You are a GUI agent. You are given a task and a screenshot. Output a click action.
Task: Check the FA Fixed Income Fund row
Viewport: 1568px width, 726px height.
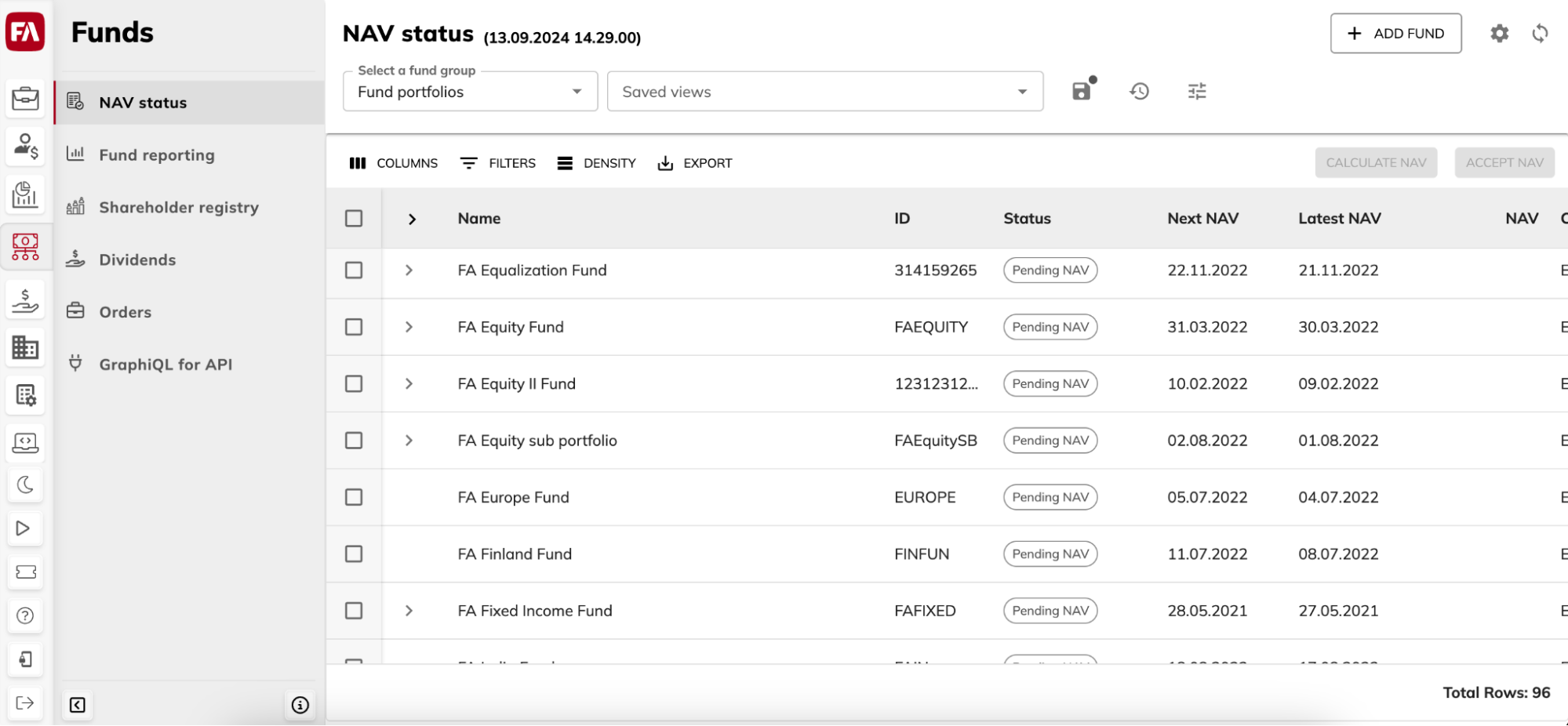354,611
